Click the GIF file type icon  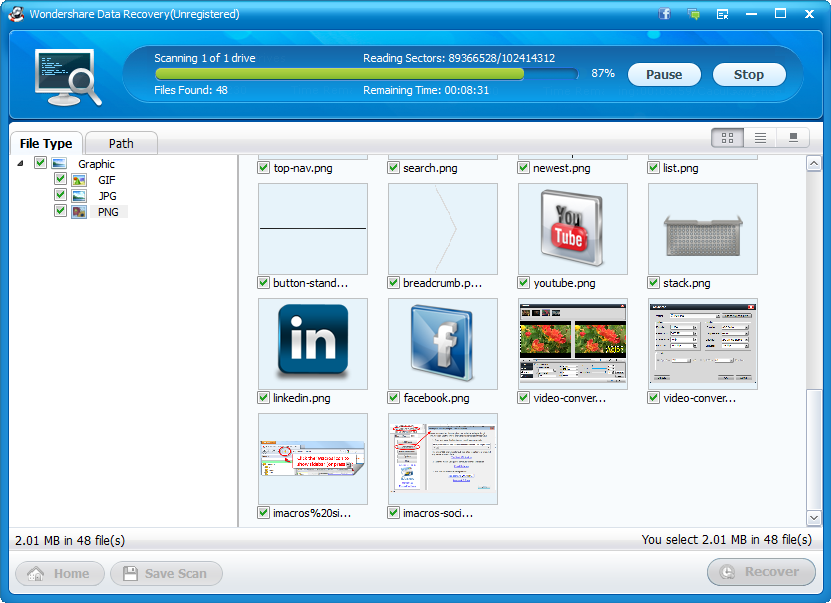[x=79, y=180]
